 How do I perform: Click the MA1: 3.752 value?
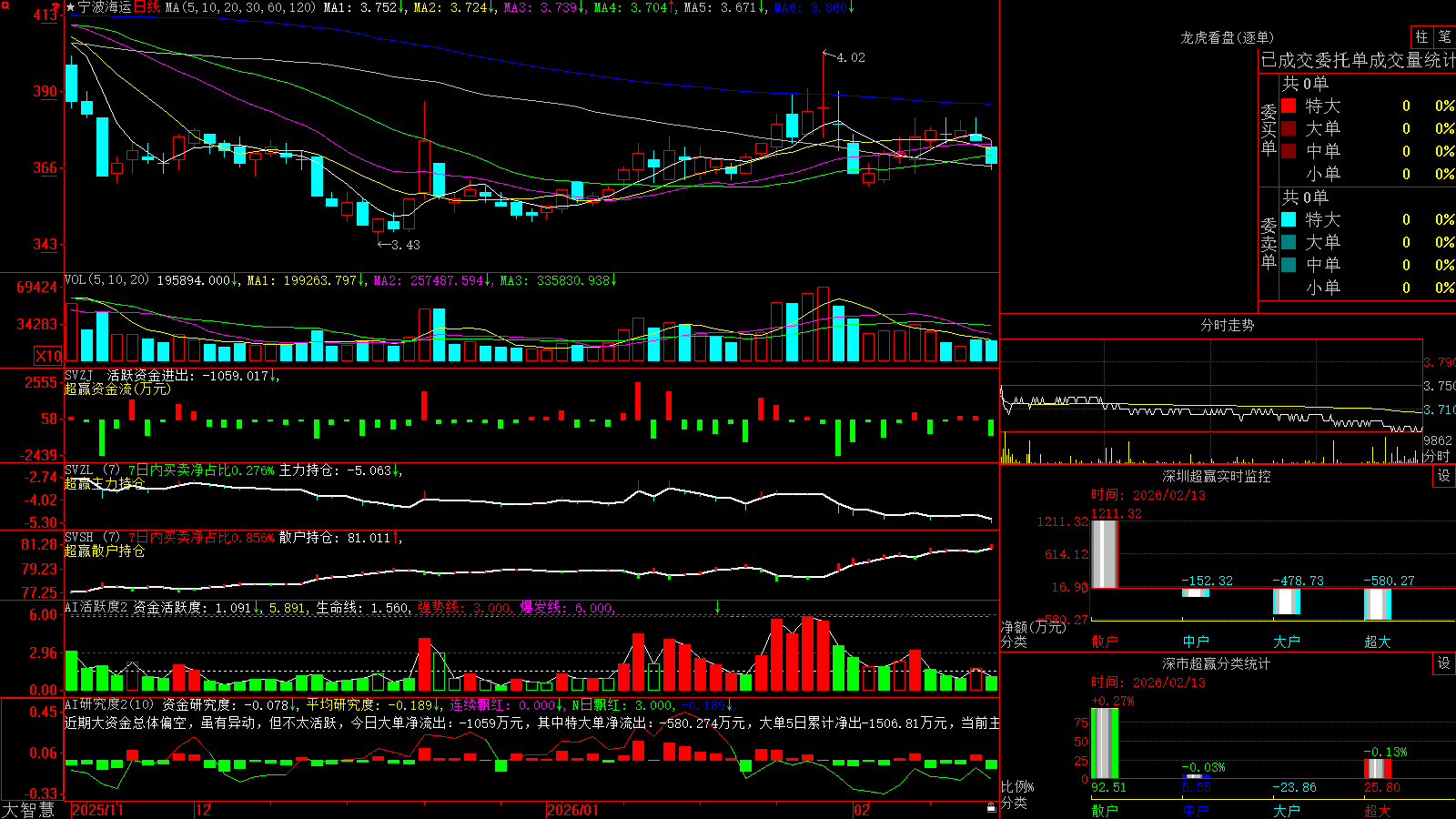[364, 7]
